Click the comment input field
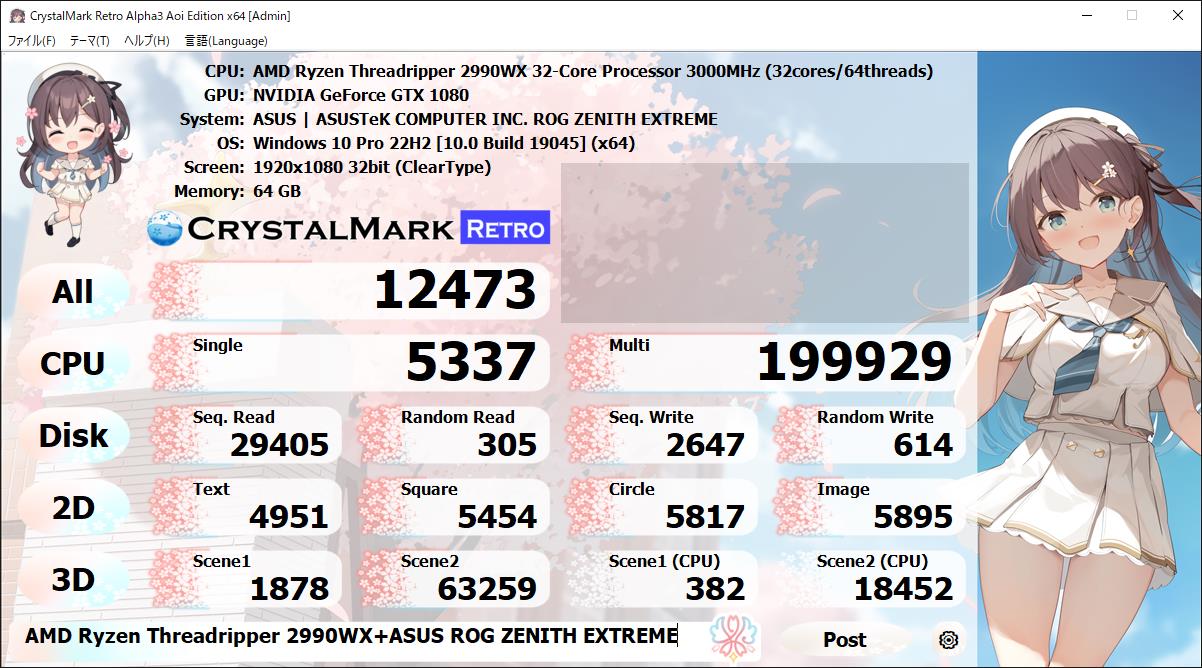1202x668 pixels. coord(360,637)
